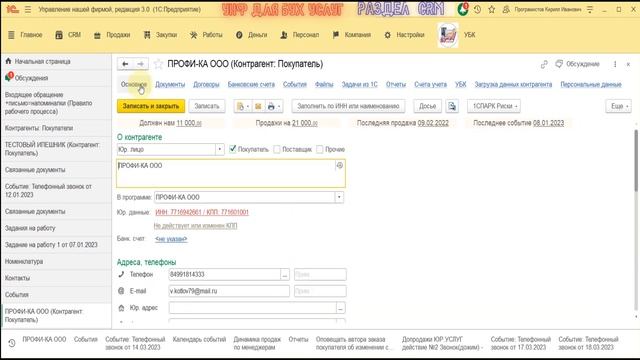640x360 pixels.
Task: Click the vertical form scrollbar
Action: [x=636, y=160]
